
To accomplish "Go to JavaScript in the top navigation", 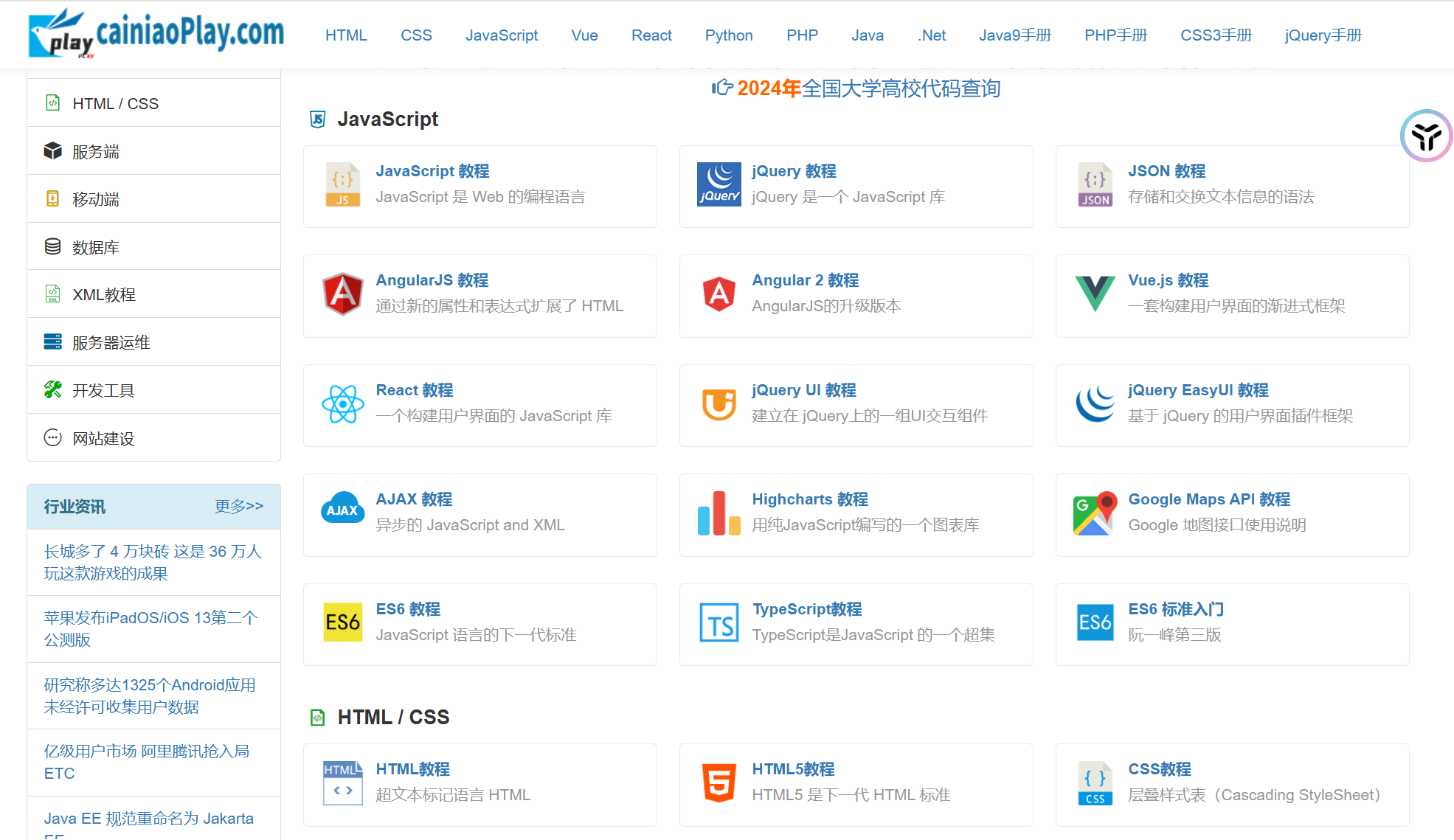I will (502, 35).
